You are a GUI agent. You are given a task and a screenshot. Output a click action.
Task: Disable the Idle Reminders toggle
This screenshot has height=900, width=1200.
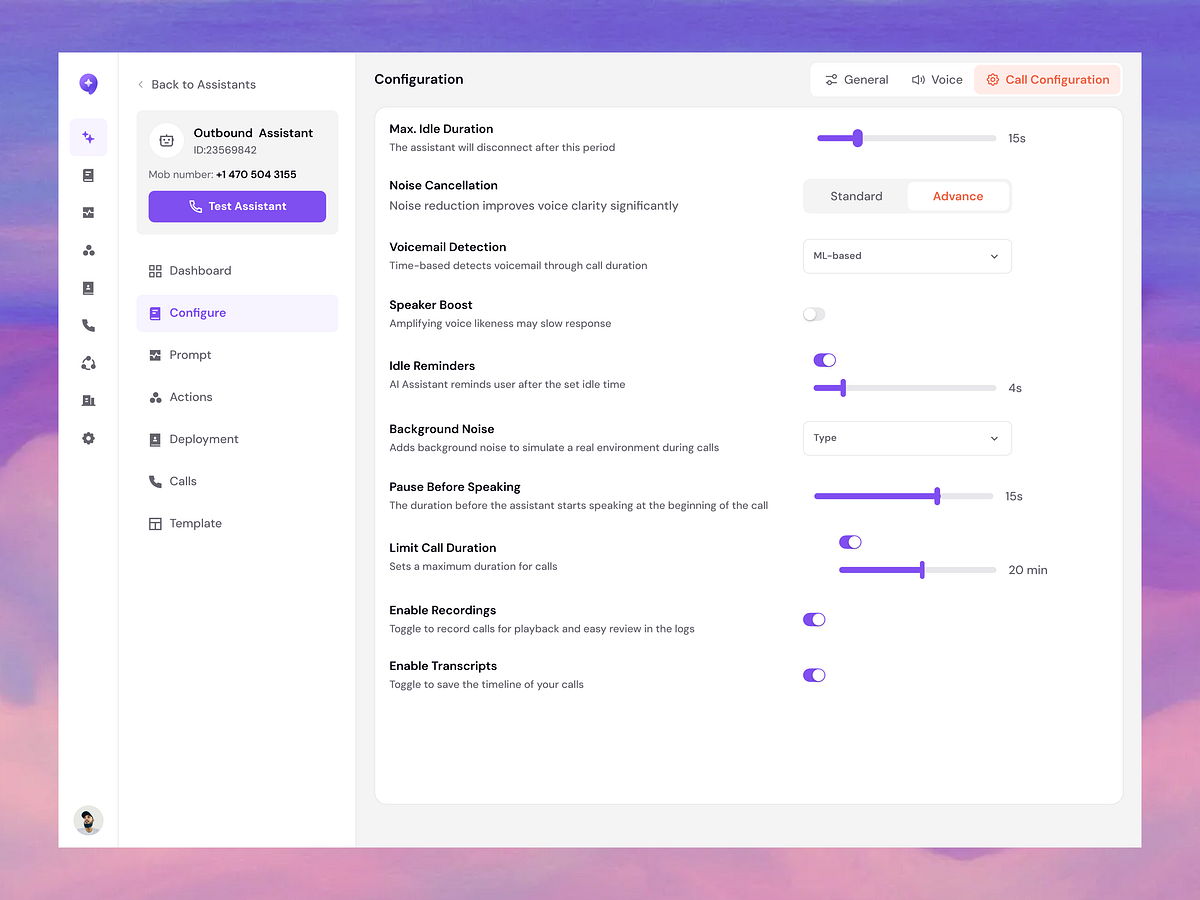[824, 359]
